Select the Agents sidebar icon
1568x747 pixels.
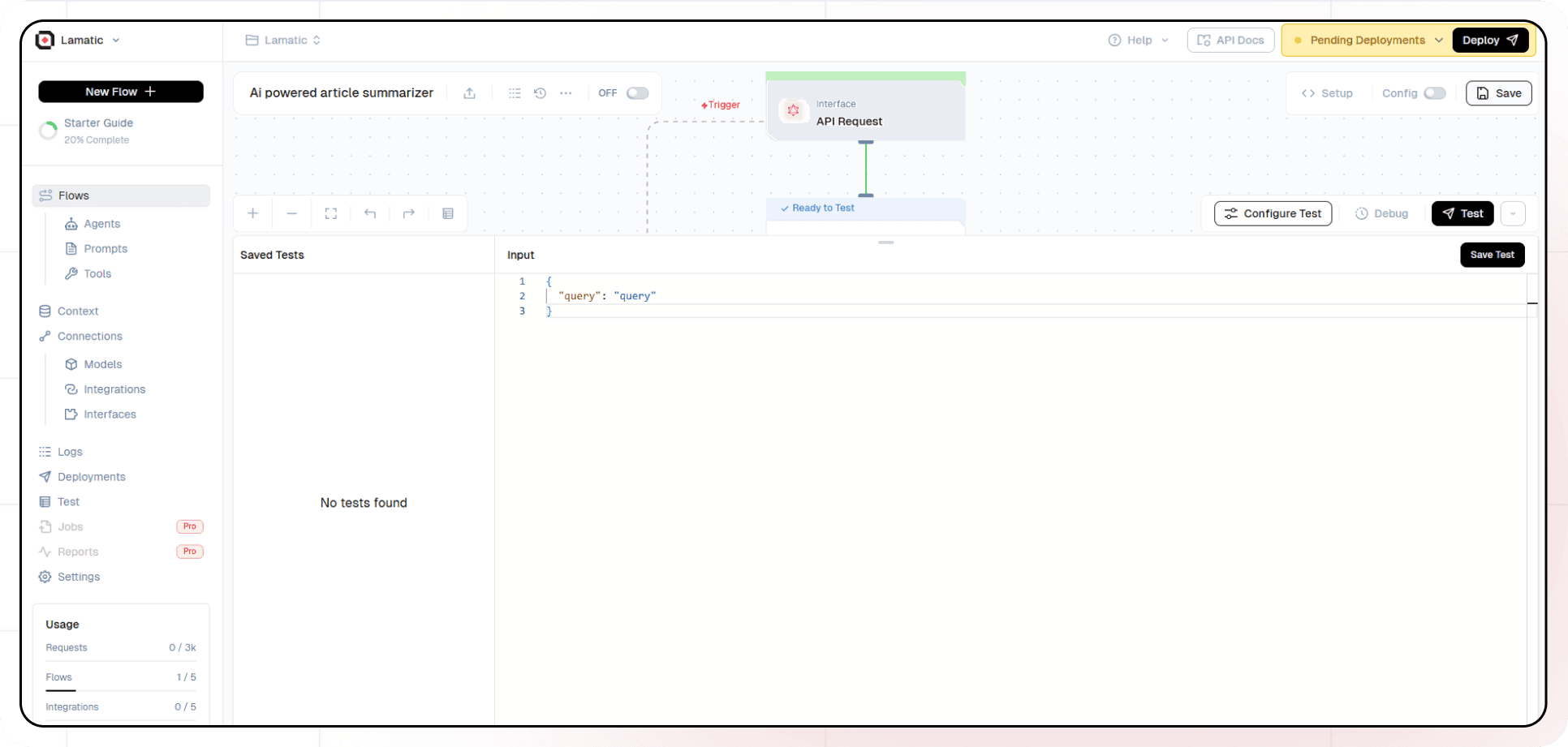point(71,224)
